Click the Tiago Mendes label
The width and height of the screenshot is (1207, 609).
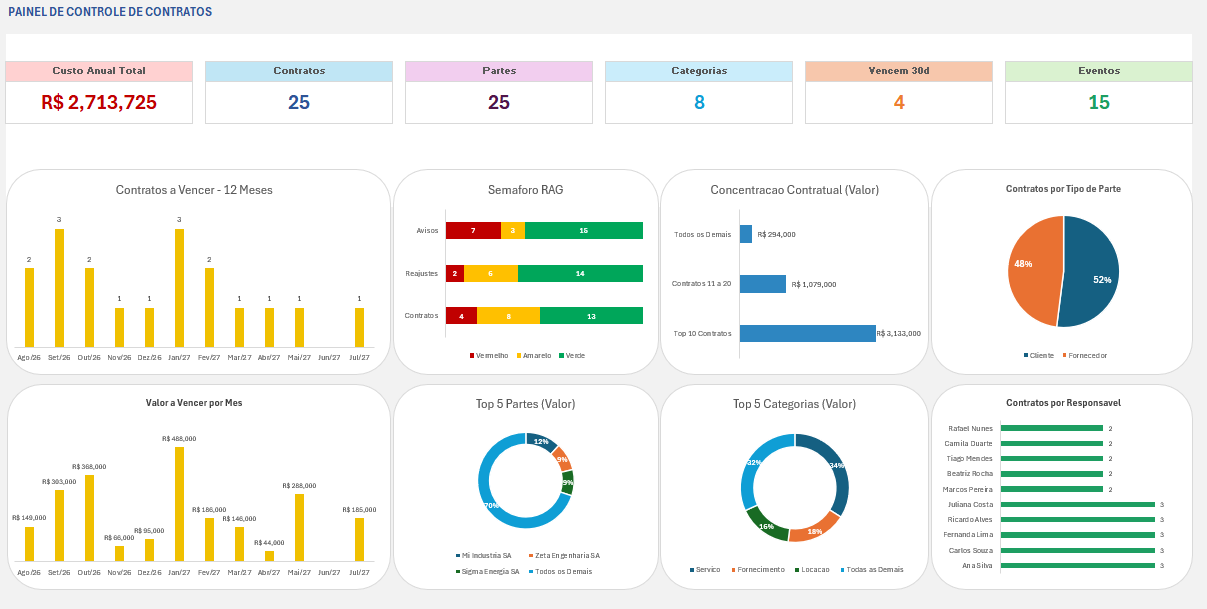970,459
